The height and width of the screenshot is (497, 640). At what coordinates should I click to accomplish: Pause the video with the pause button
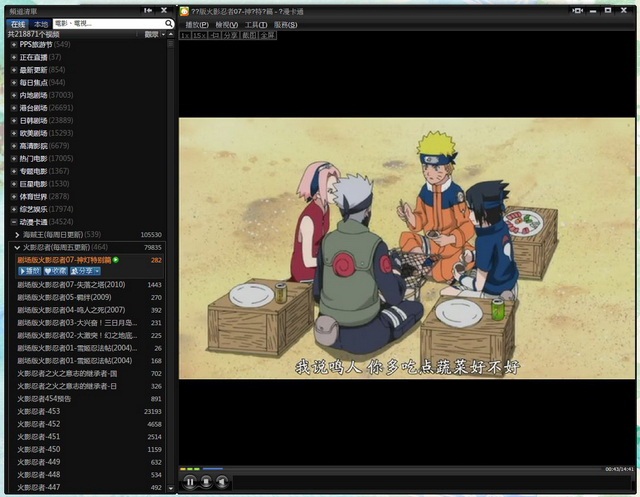(190, 482)
